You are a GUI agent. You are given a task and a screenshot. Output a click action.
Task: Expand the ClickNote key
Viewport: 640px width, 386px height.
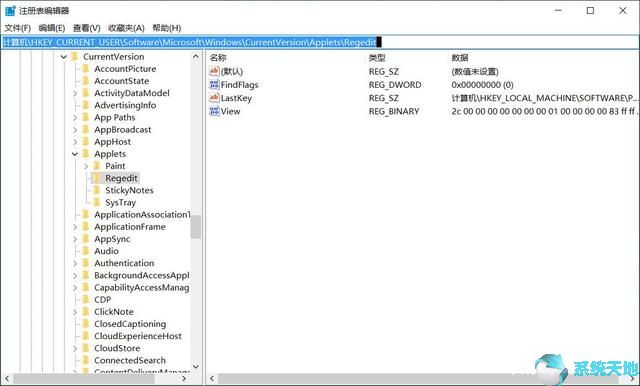[75, 312]
